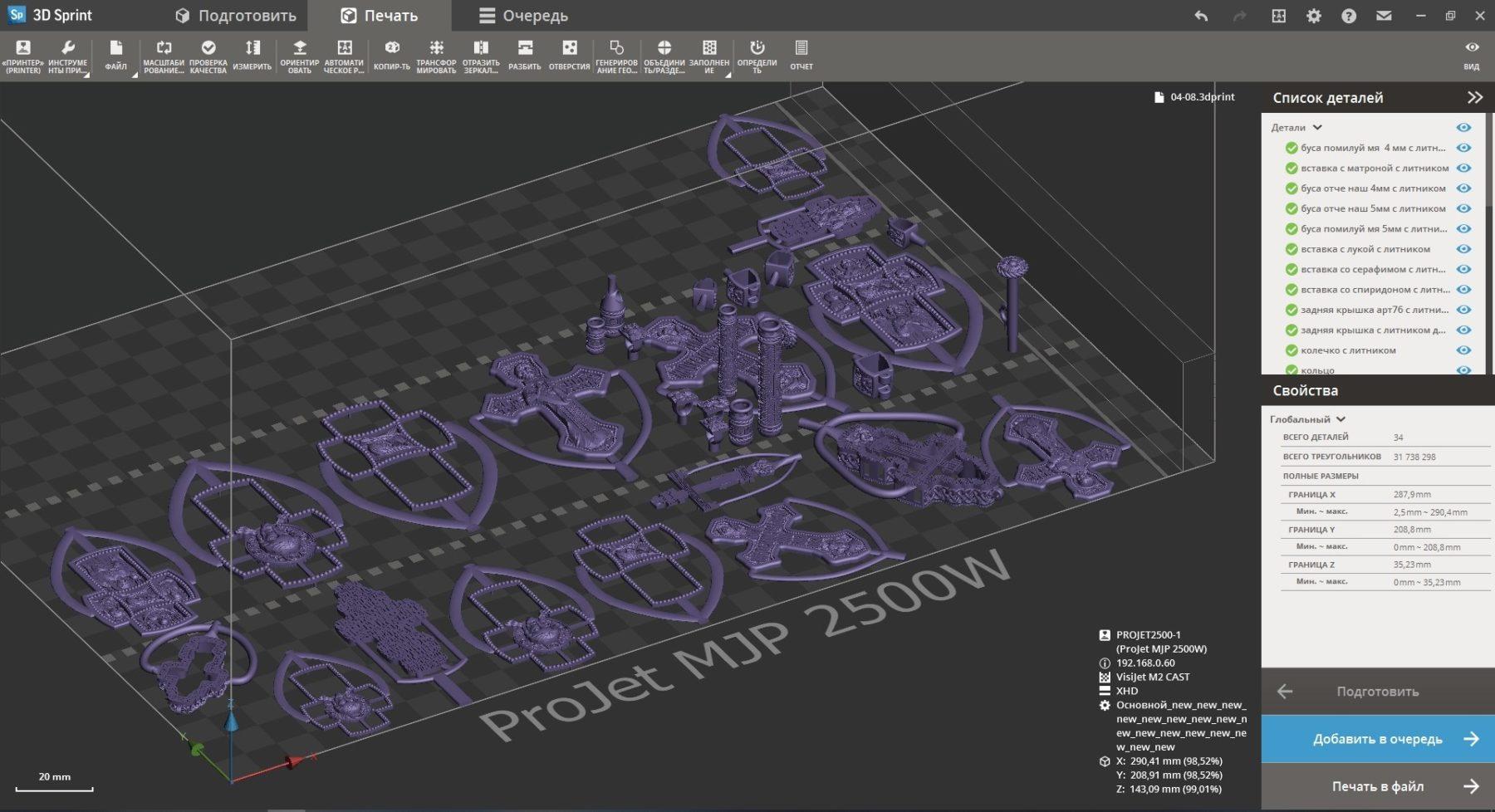Open the Заполнение (Fill) tool

tap(709, 56)
